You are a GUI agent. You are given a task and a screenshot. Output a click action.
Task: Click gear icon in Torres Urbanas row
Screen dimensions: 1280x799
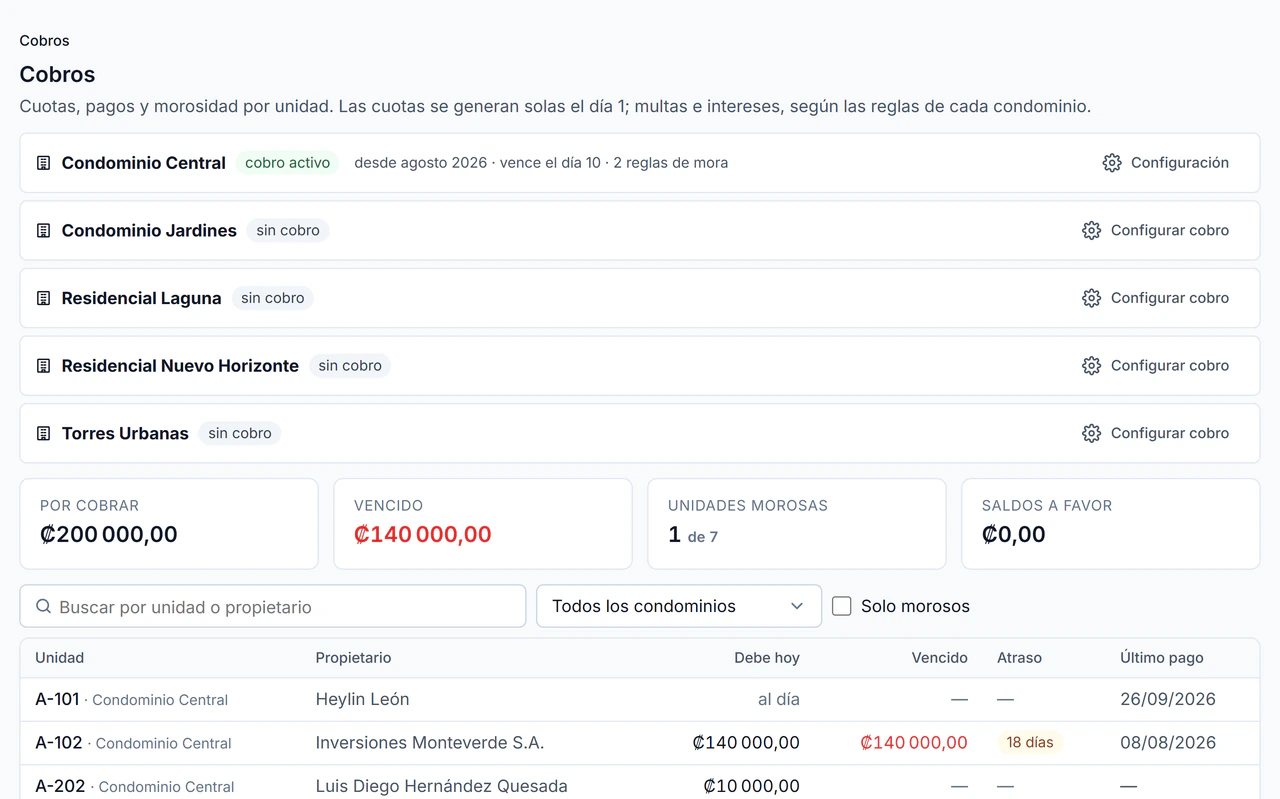(1092, 434)
